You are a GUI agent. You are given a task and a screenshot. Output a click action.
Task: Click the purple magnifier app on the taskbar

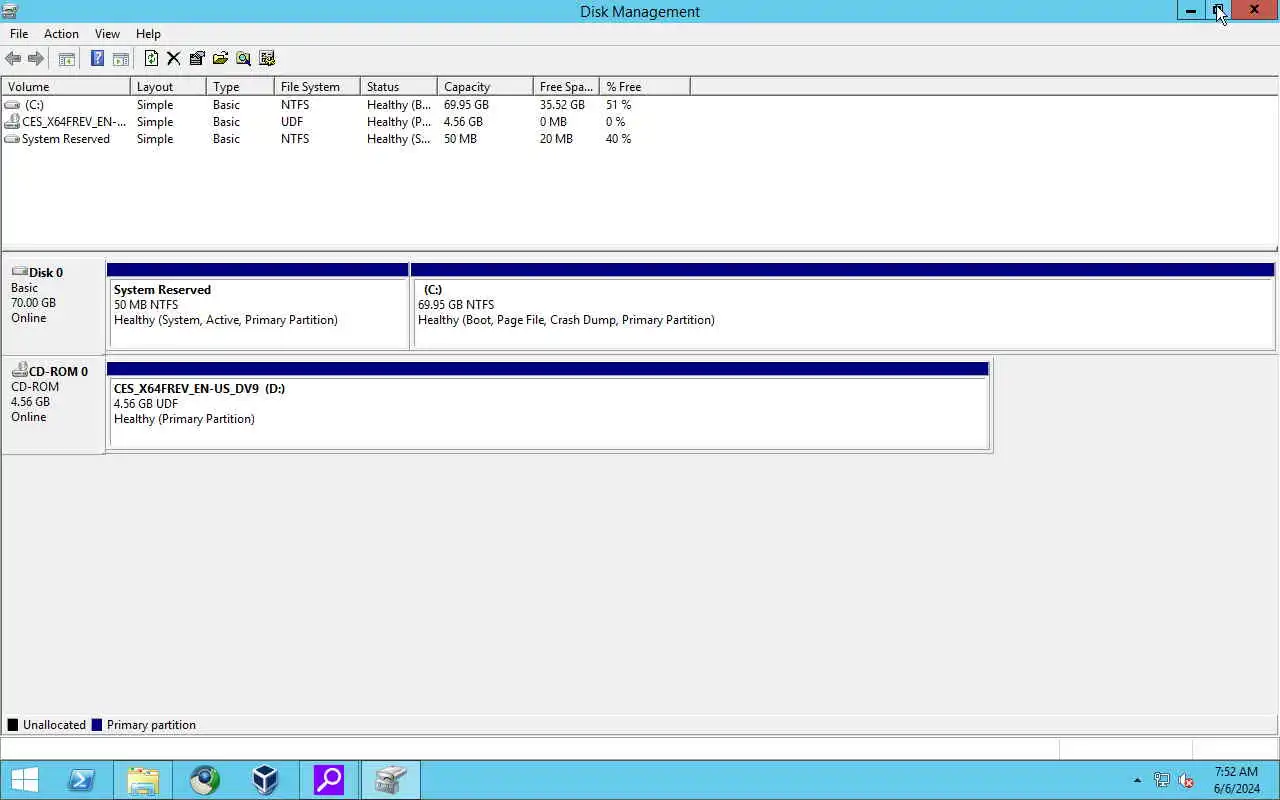click(328, 780)
